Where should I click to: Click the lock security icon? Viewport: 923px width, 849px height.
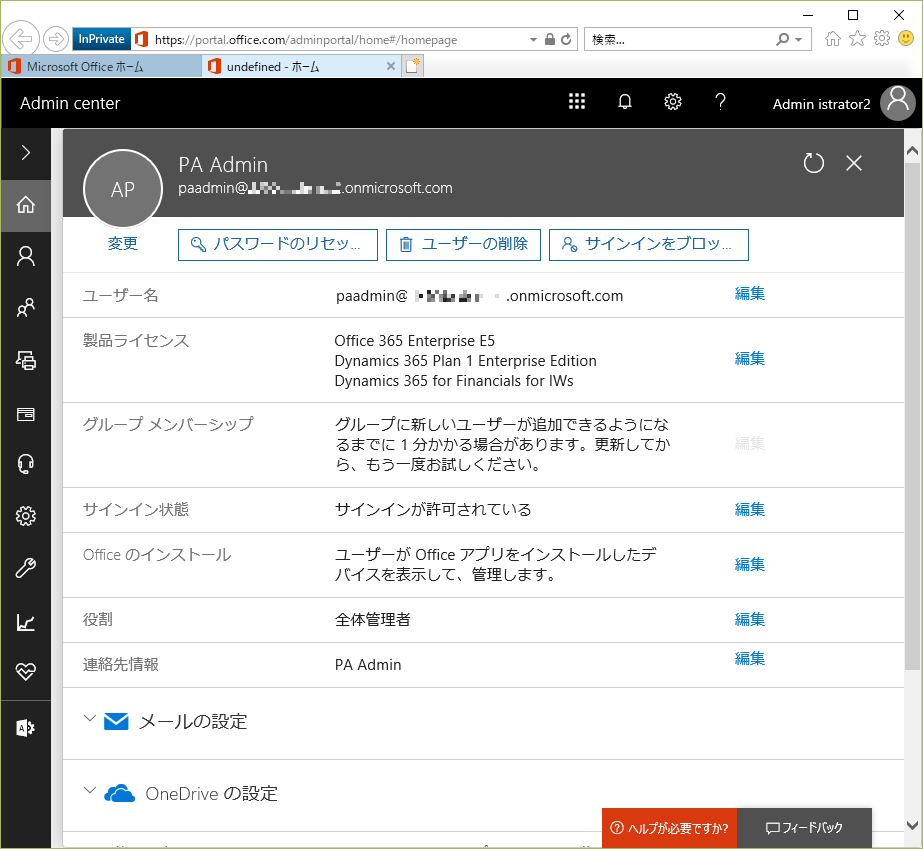point(550,39)
